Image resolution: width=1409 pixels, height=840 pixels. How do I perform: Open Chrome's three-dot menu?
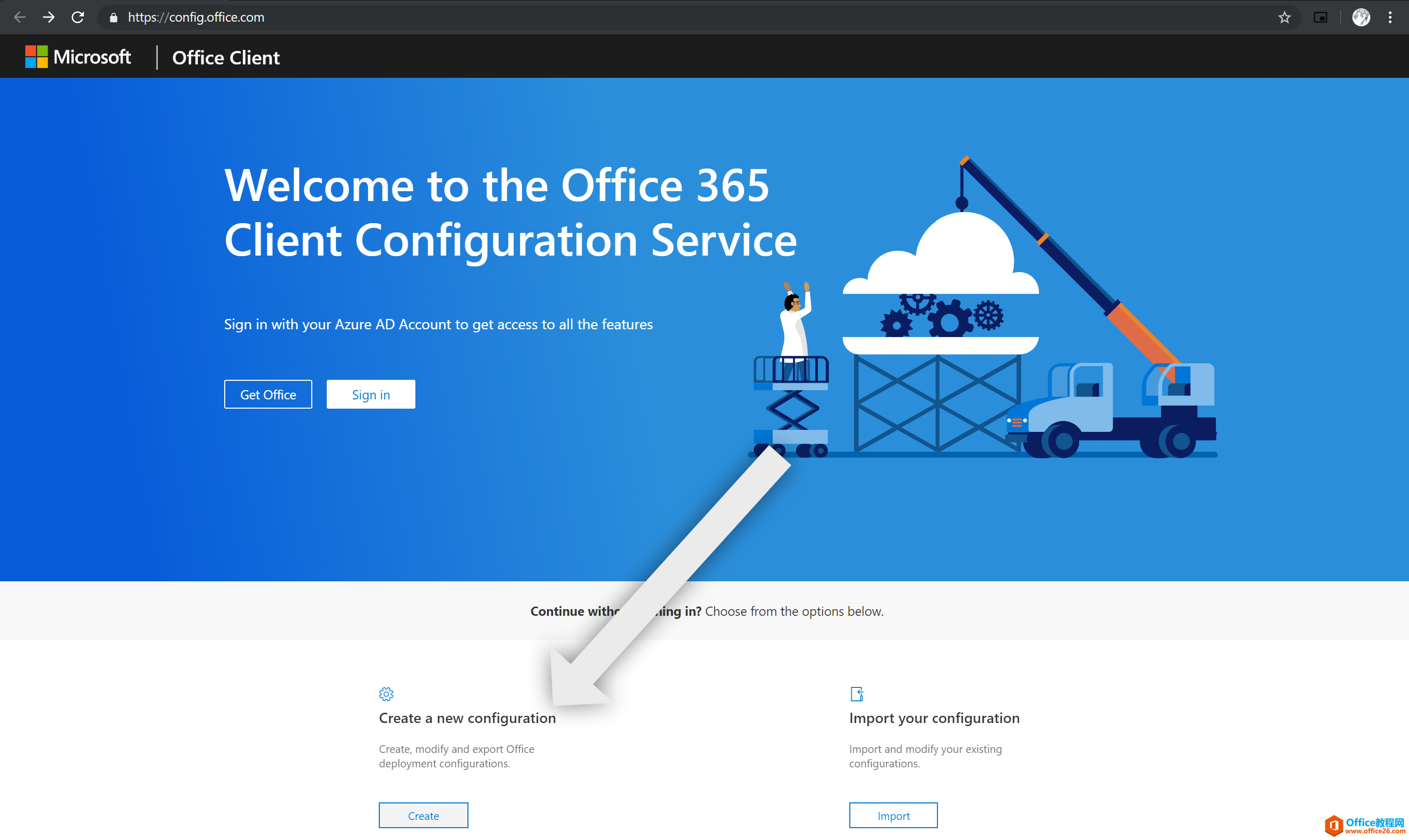coord(1391,17)
